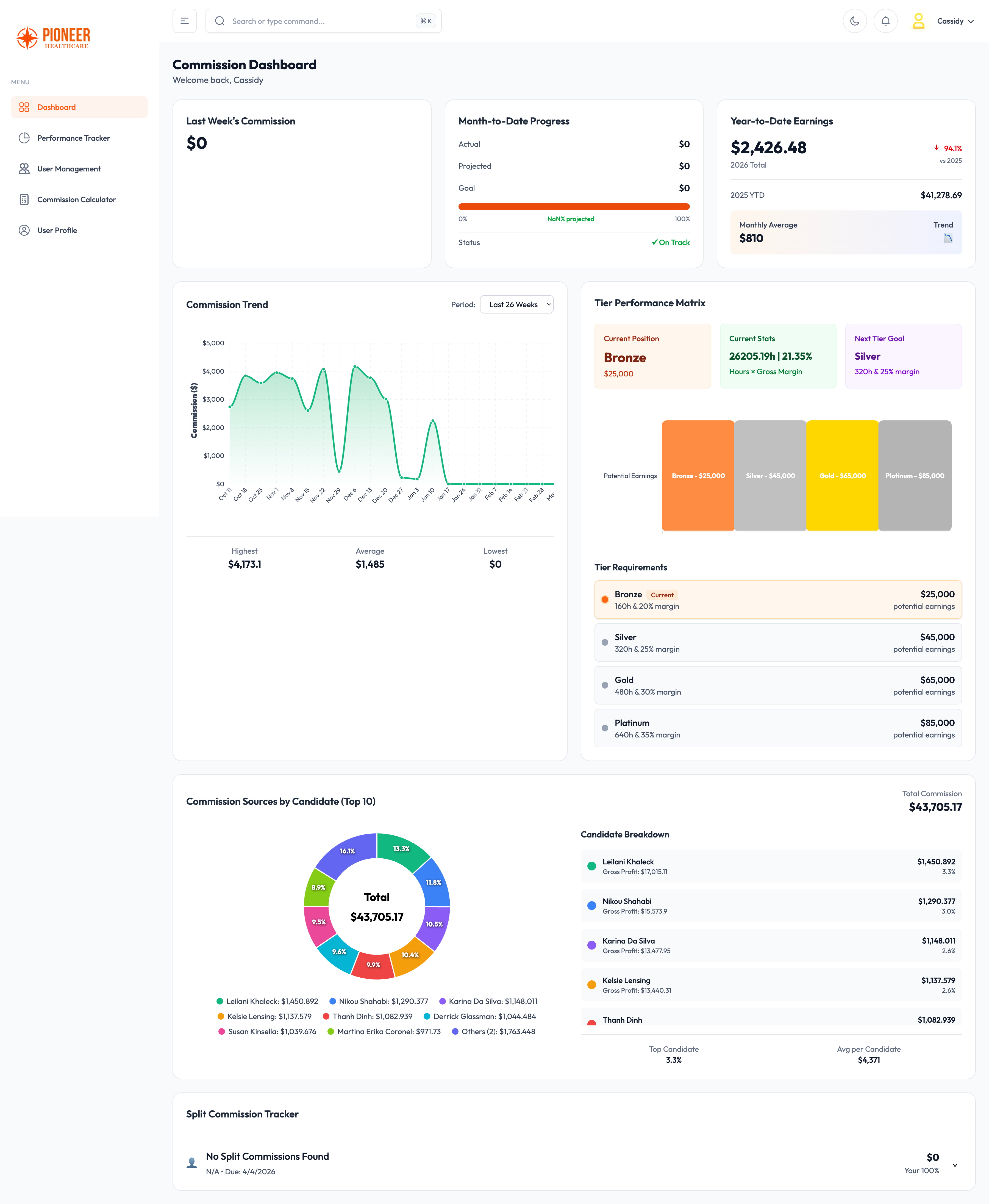
Task: Open the Commission Calculator icon
Action: point(24,199)
